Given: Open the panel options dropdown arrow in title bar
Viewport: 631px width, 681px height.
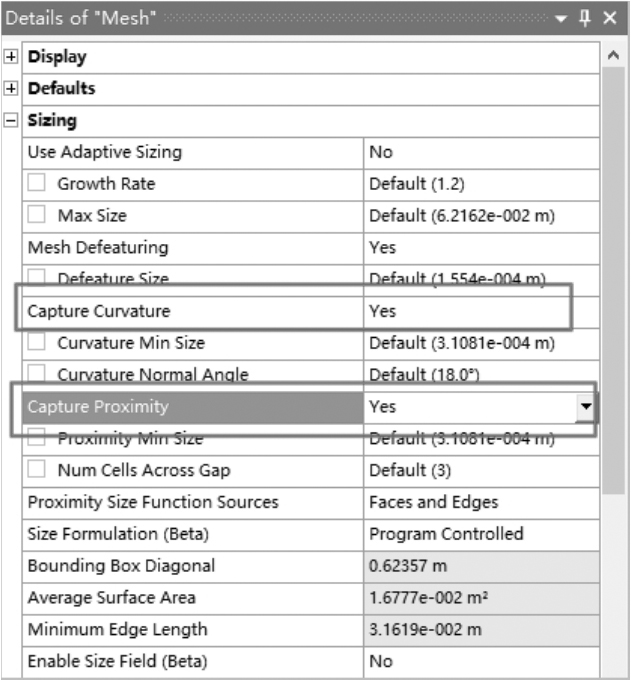Looking at the screenshot, I should coord(563,19).
